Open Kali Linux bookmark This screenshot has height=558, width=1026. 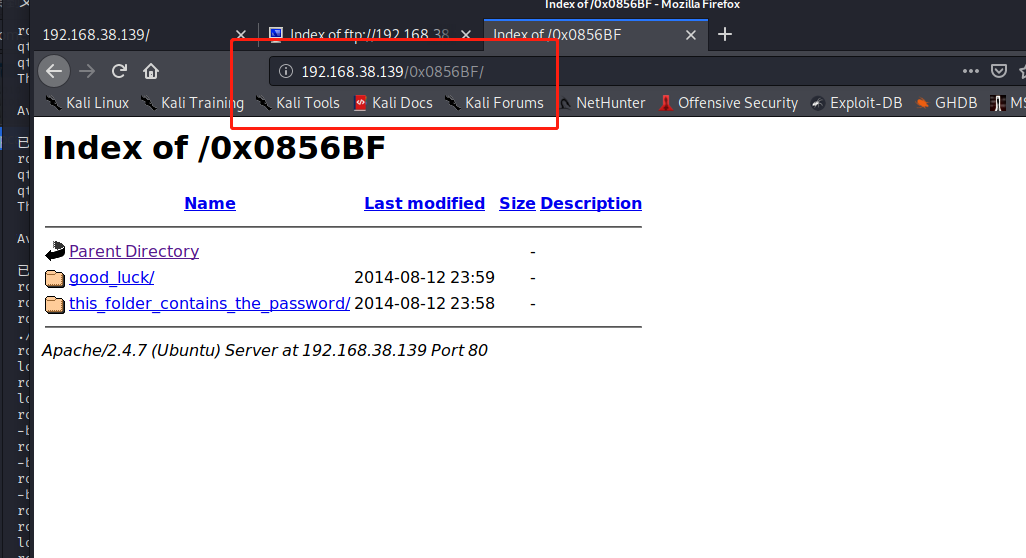[87, 103]
